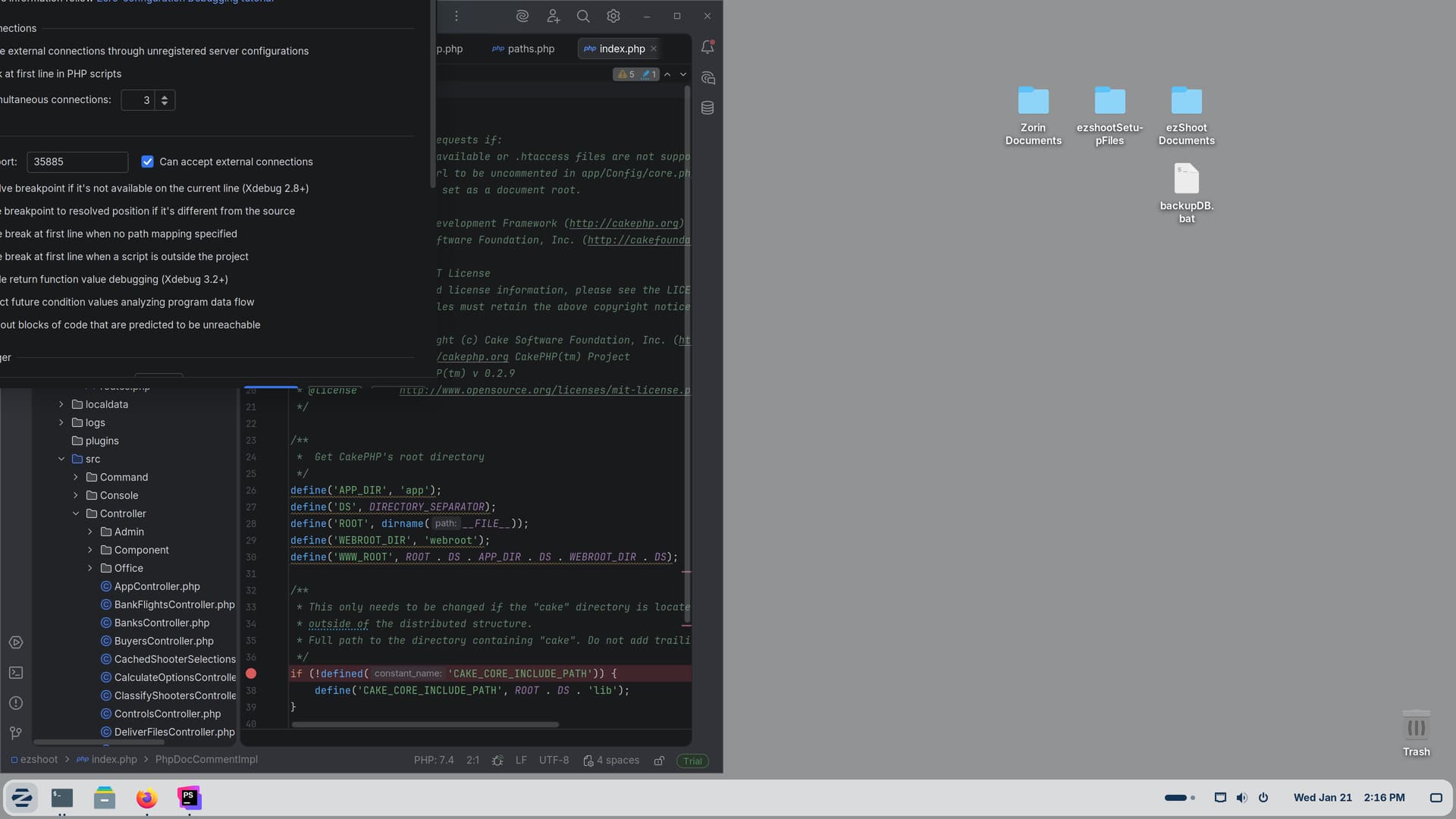The image size is (1456, 819).
Task: Expand the Admin folder
Action: [x=90, y=532]
